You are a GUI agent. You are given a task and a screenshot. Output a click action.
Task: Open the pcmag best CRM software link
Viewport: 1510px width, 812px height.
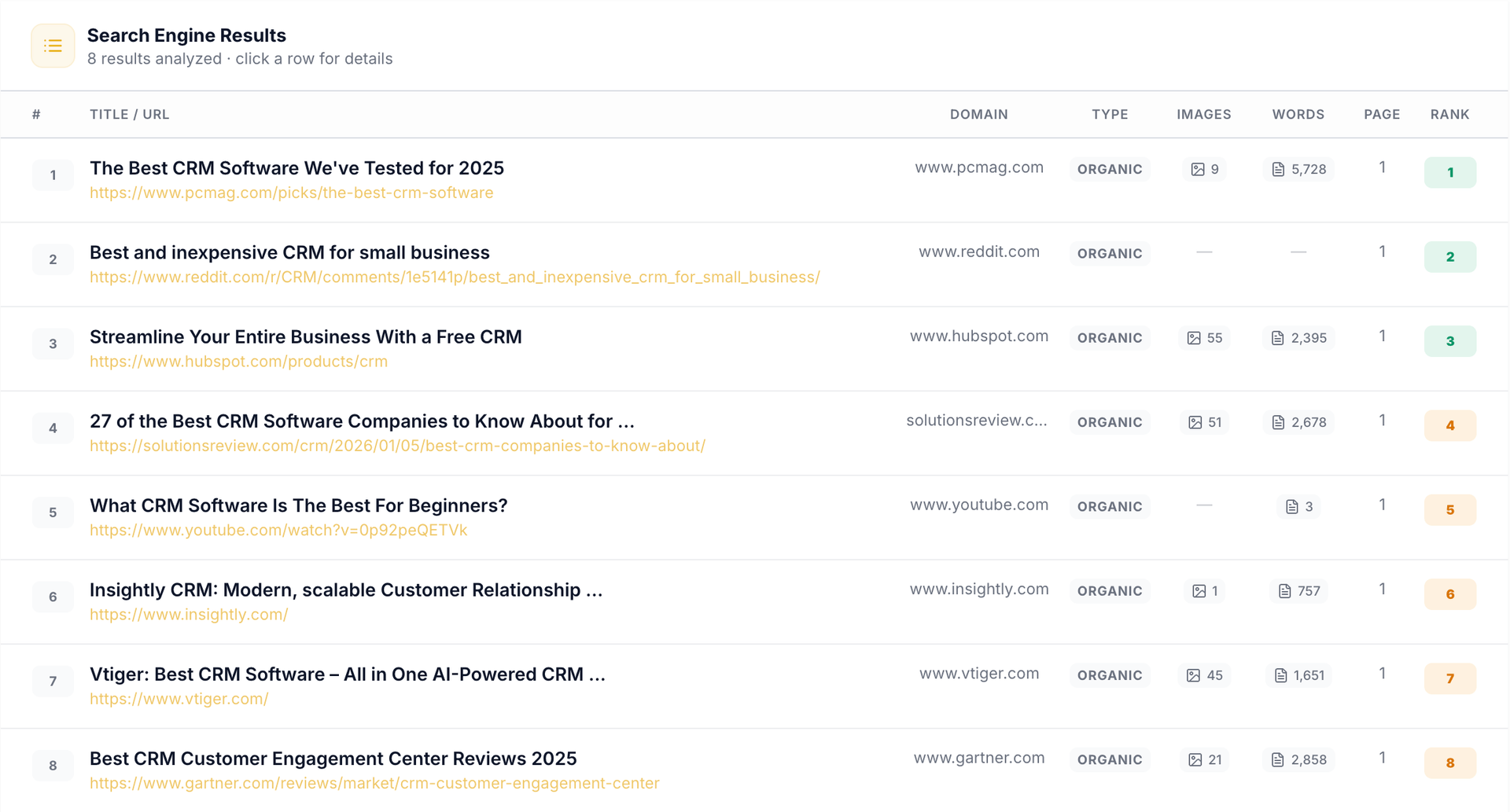[x=292, y=193]
